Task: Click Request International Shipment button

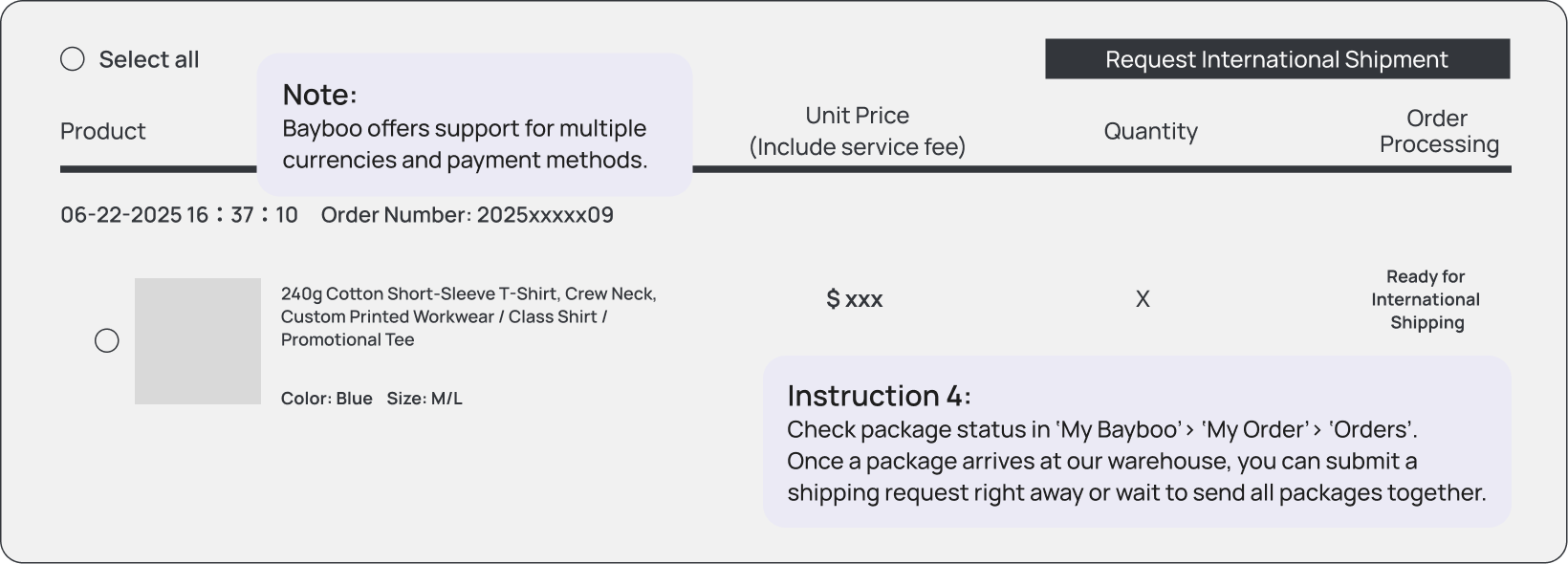Action: [1276, 59]
